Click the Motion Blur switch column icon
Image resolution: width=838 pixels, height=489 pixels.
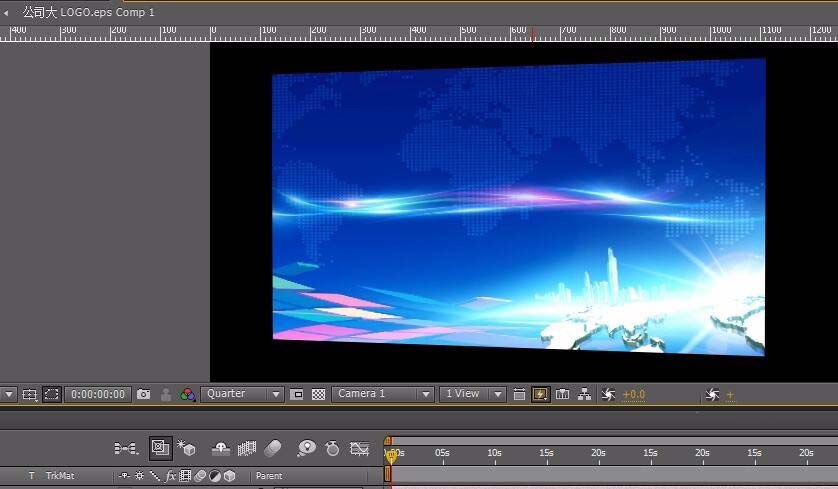(200, 475)
